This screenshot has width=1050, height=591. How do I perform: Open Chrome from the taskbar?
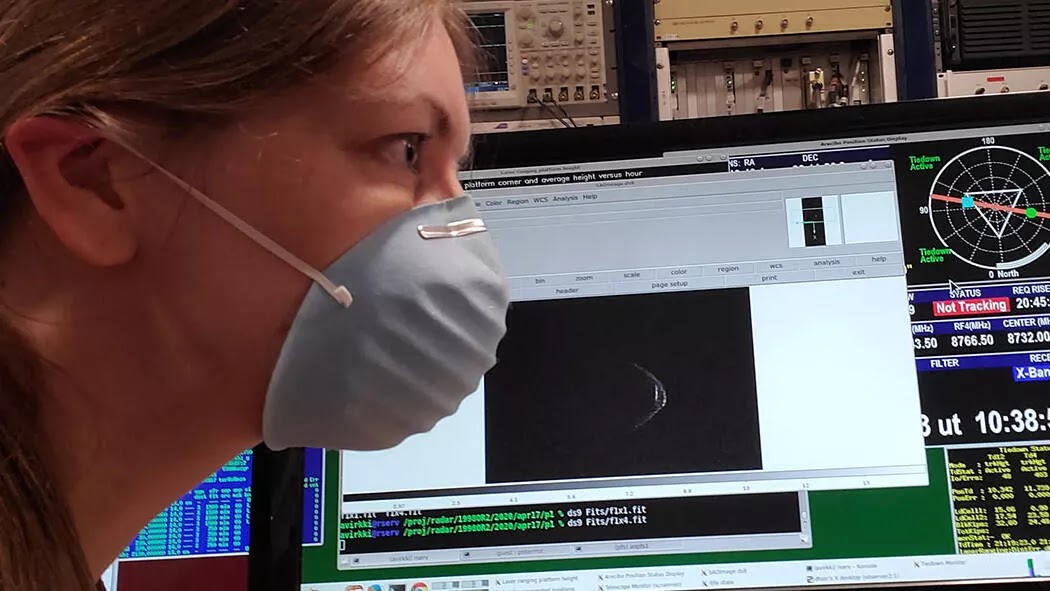(420, 588)
